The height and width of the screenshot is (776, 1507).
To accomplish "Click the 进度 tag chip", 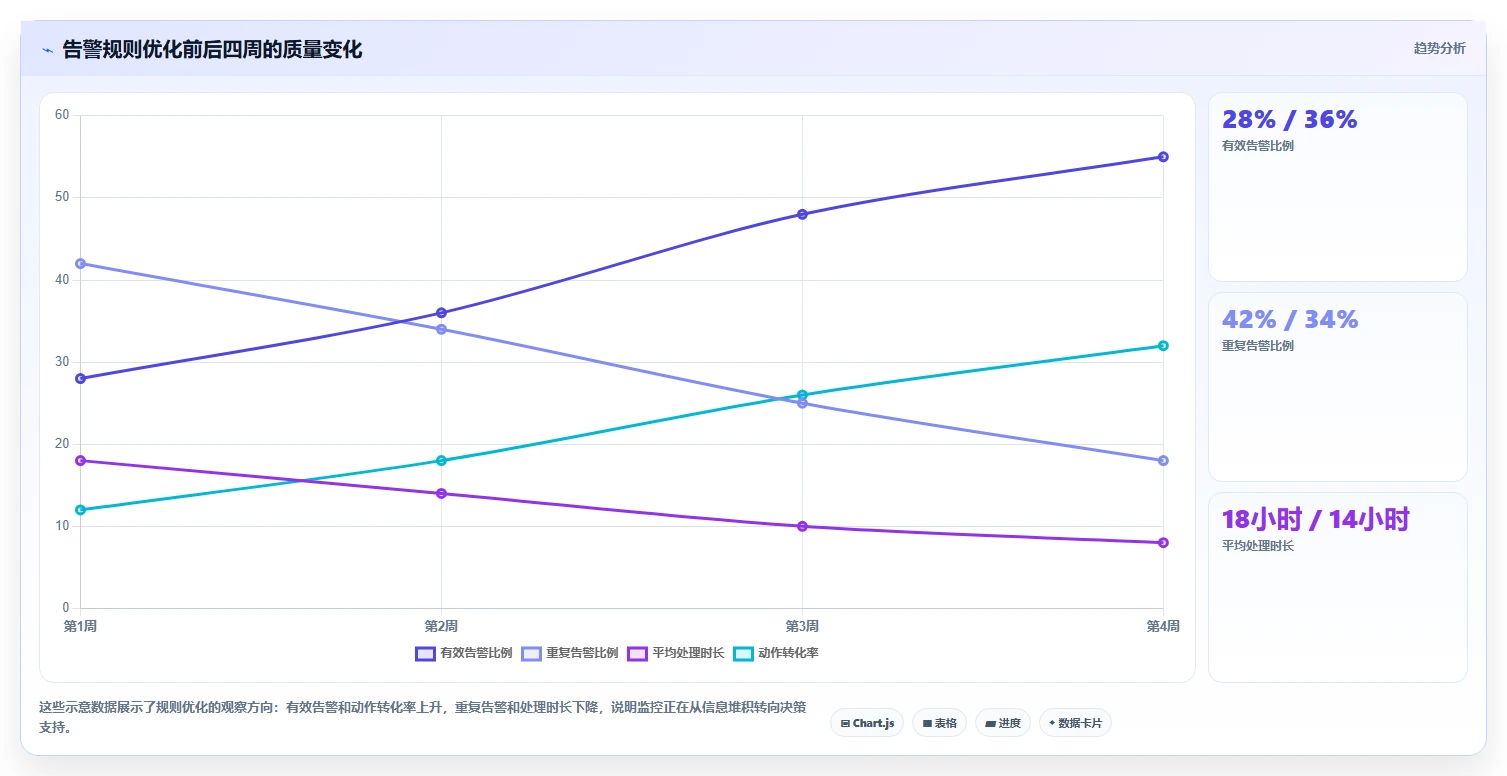I will click(1002, 723).
